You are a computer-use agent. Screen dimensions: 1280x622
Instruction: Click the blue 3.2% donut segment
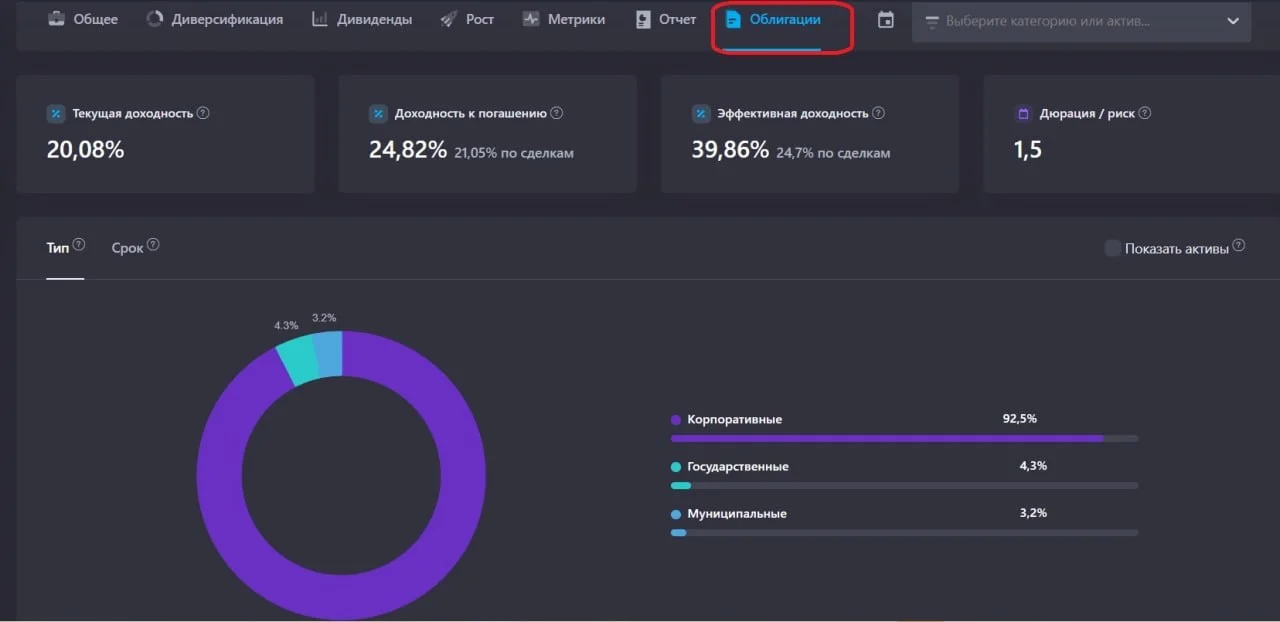pos(328,354)
